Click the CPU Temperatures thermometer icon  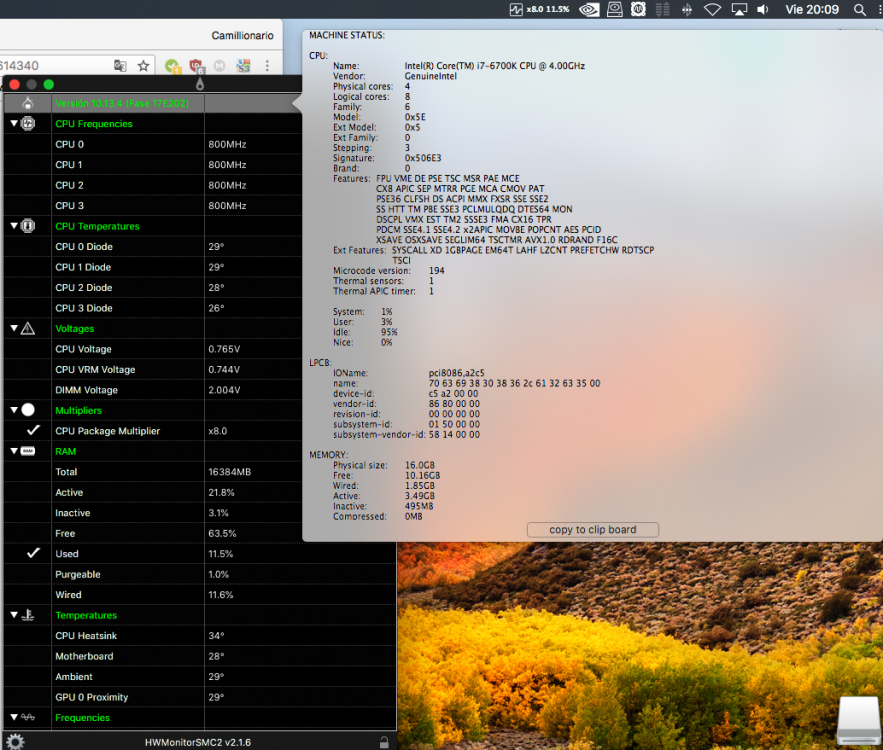click(28, 226)
